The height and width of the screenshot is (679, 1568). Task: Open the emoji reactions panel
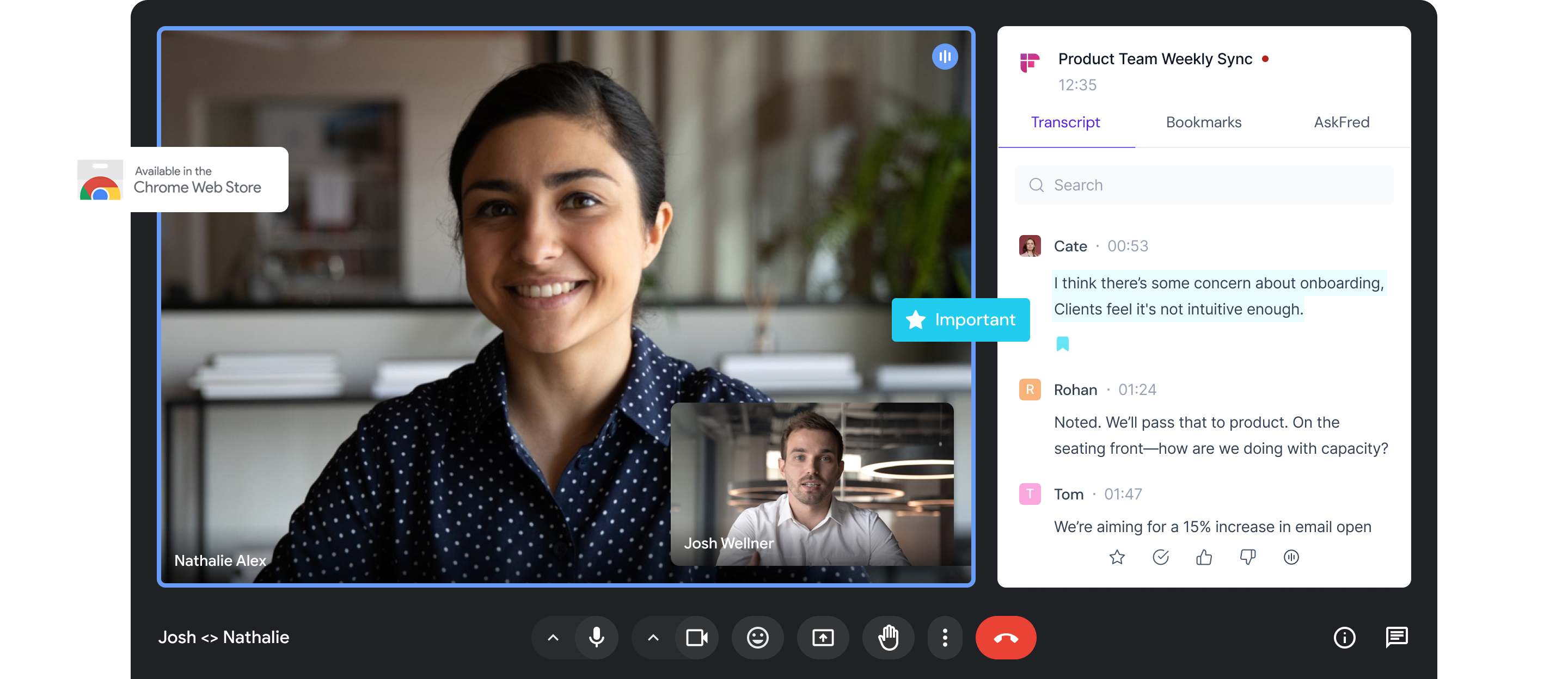tap(757, 638)
